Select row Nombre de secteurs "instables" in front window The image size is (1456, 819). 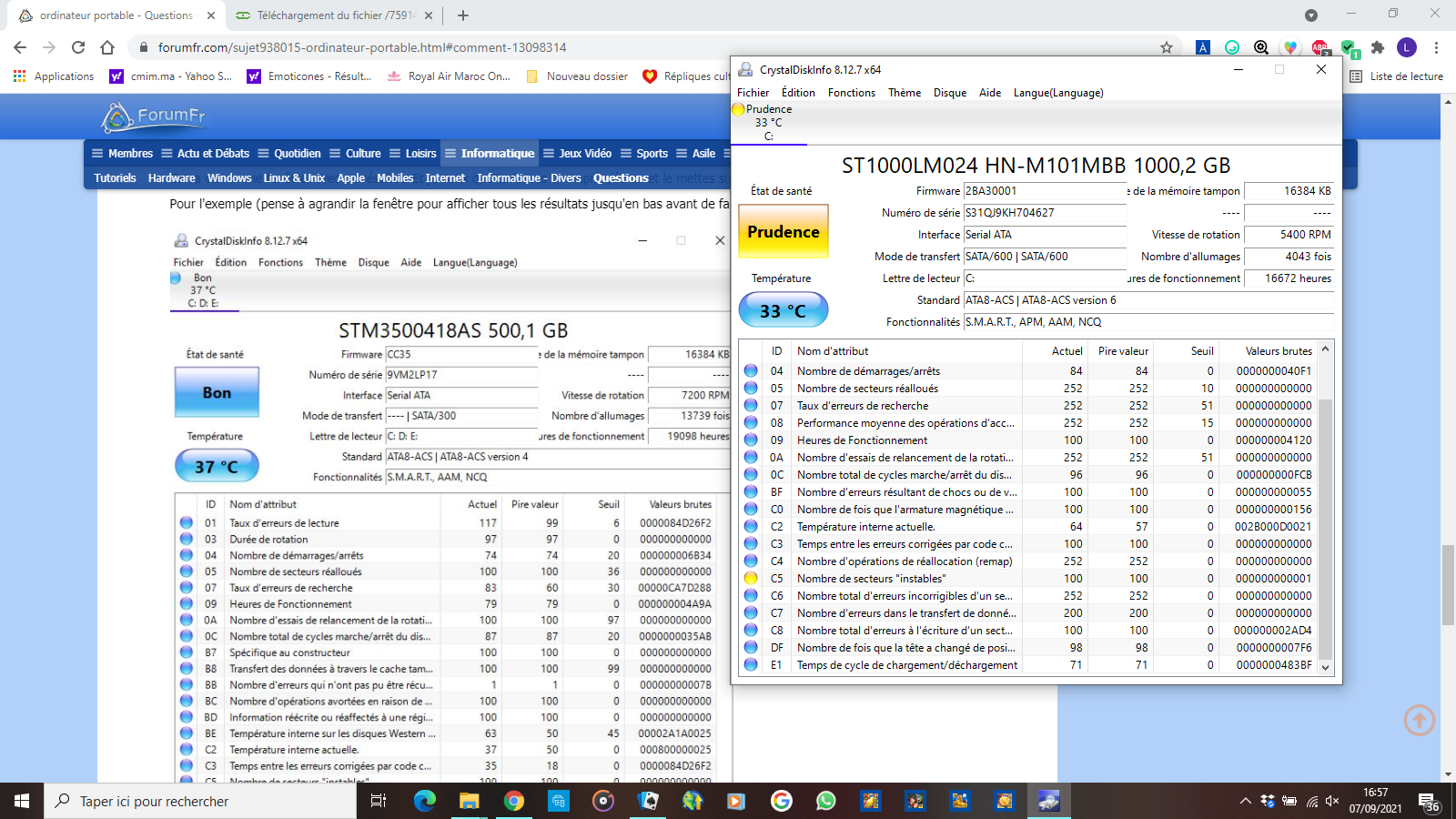1028,579
